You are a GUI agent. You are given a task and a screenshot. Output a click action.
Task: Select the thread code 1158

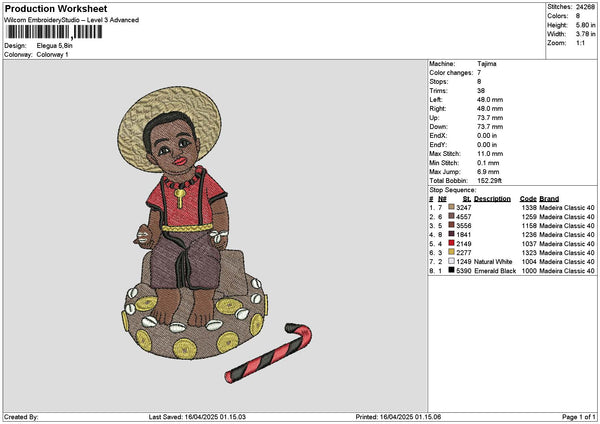pos(529,226)
